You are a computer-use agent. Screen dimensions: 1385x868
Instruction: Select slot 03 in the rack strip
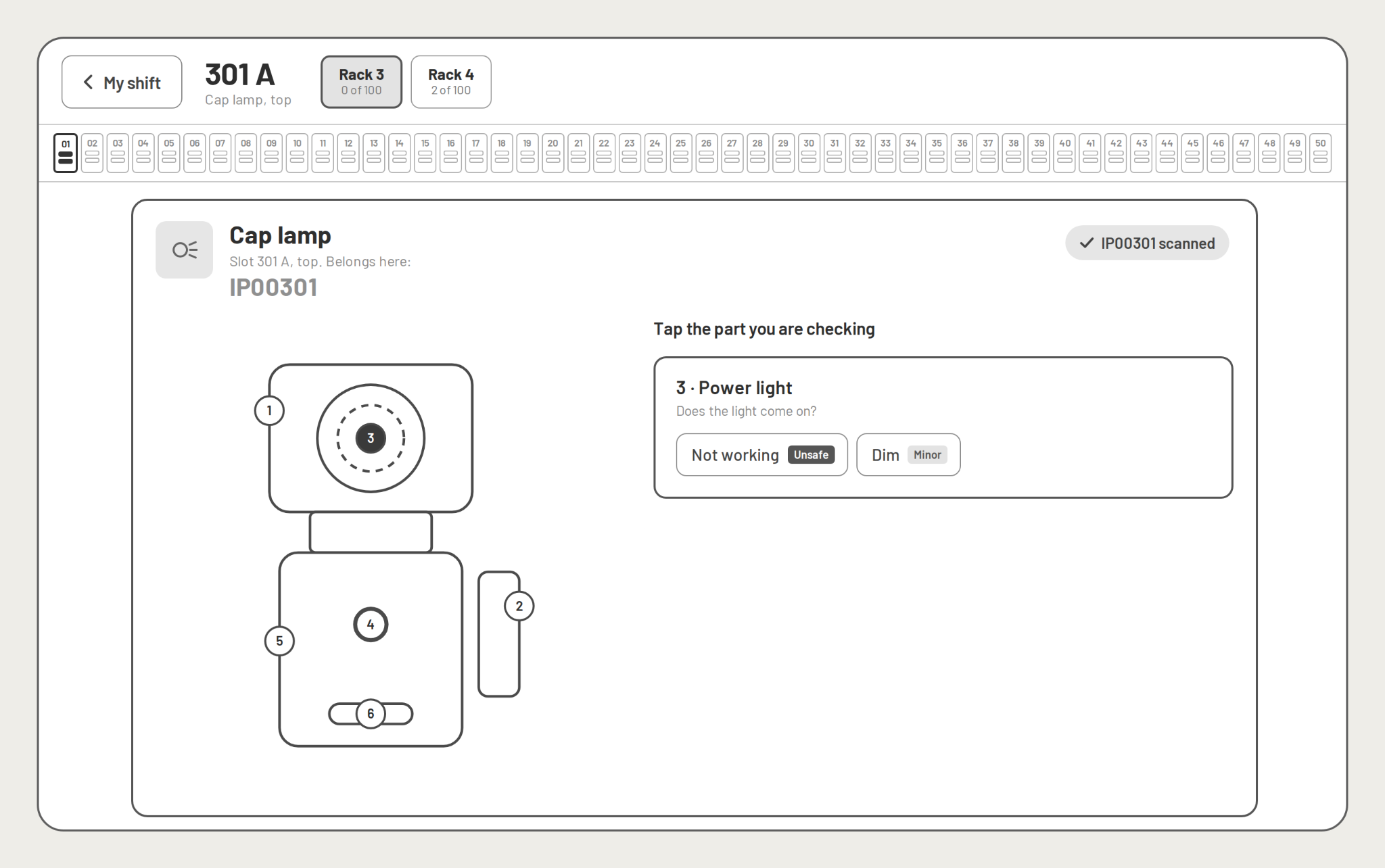pos(118,153)
